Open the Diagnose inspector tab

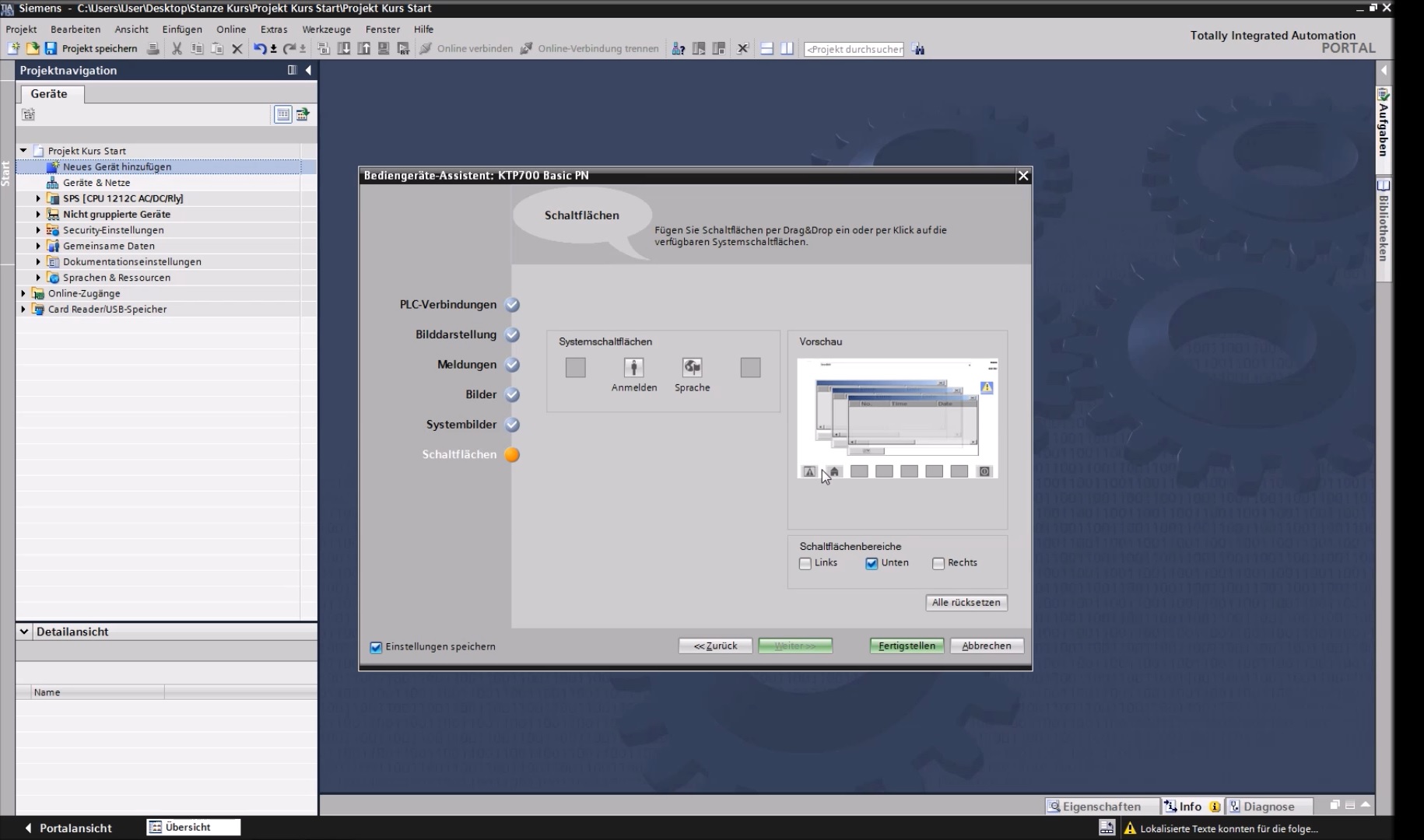pyautogui.click(x=1268, y=807)
